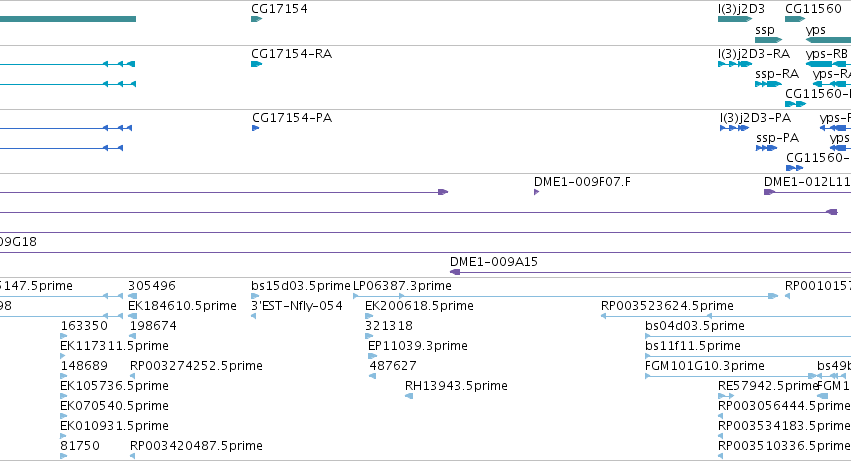Click the bs15d03.5prime EST label
This screenshot has width=851, height=461.
point(301,286)
